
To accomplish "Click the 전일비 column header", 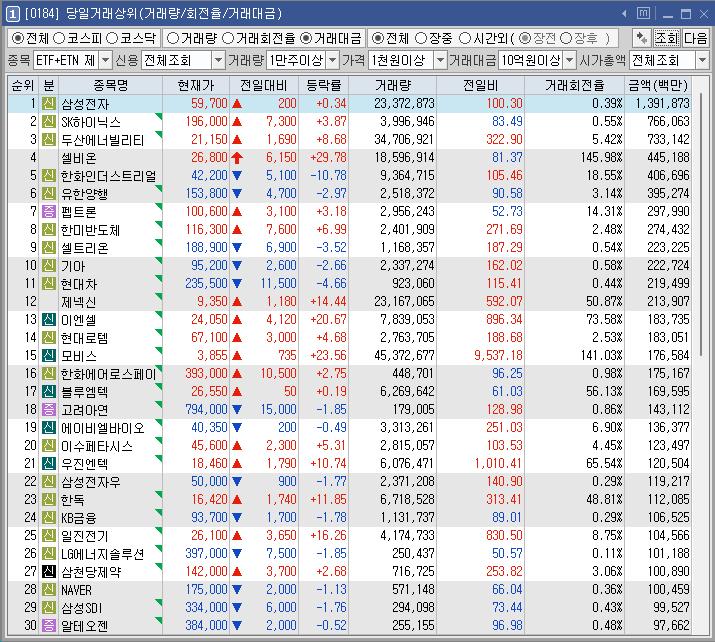I will (x=481, y=85).
